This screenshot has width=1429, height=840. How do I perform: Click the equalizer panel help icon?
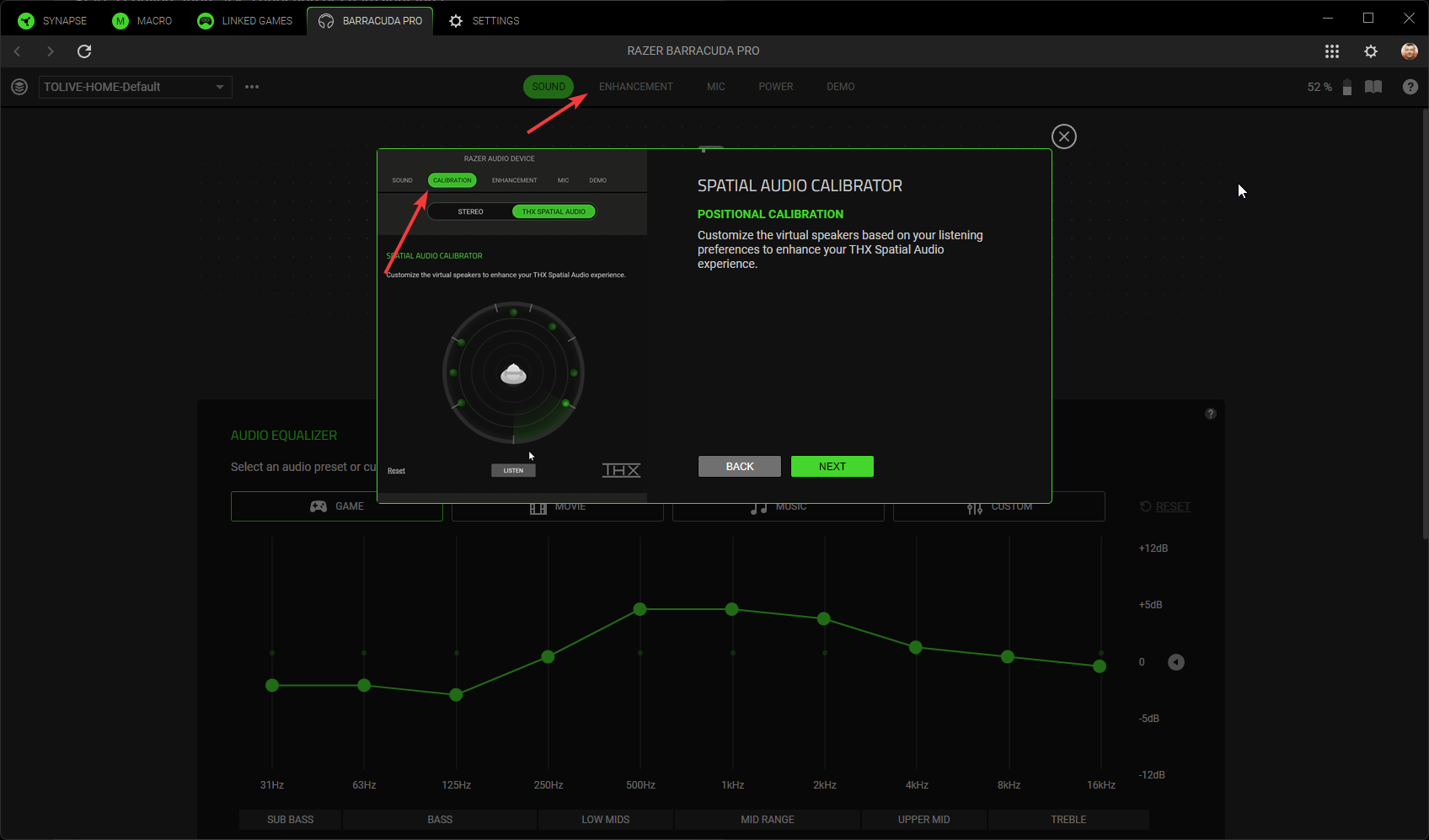pyautogui.click(x=1211, y=414)
